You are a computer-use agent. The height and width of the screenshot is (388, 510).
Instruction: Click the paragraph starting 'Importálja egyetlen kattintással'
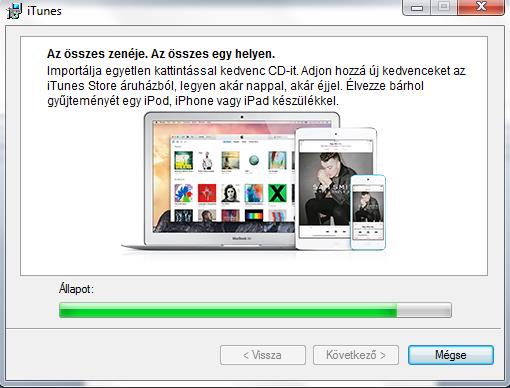(x=256, y=86)
